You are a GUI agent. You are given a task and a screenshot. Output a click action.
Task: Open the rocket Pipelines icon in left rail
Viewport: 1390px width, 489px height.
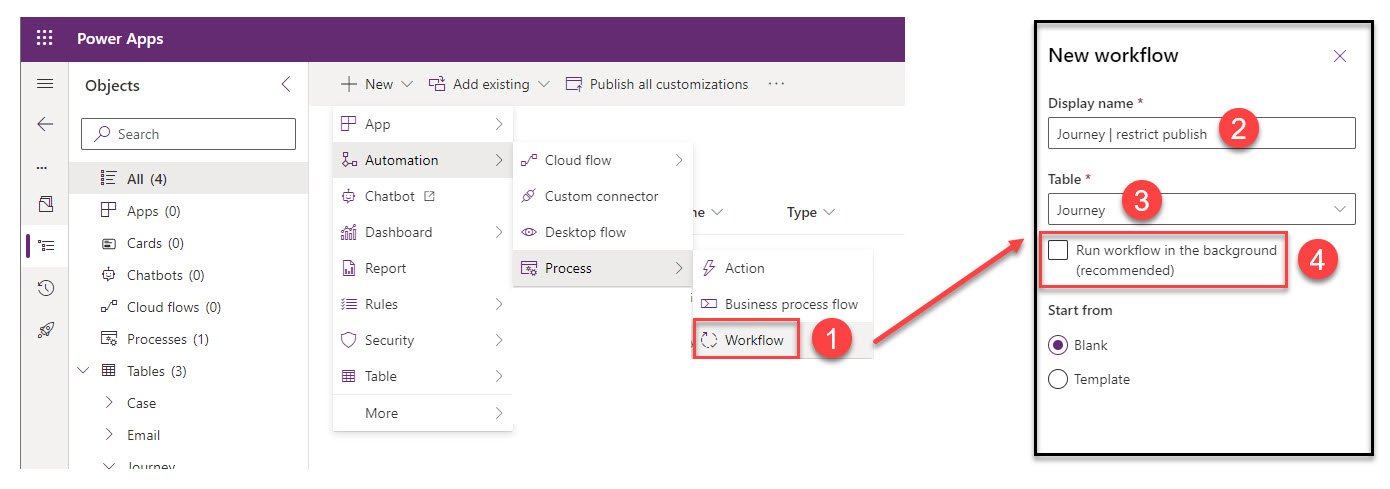point(45,329)
